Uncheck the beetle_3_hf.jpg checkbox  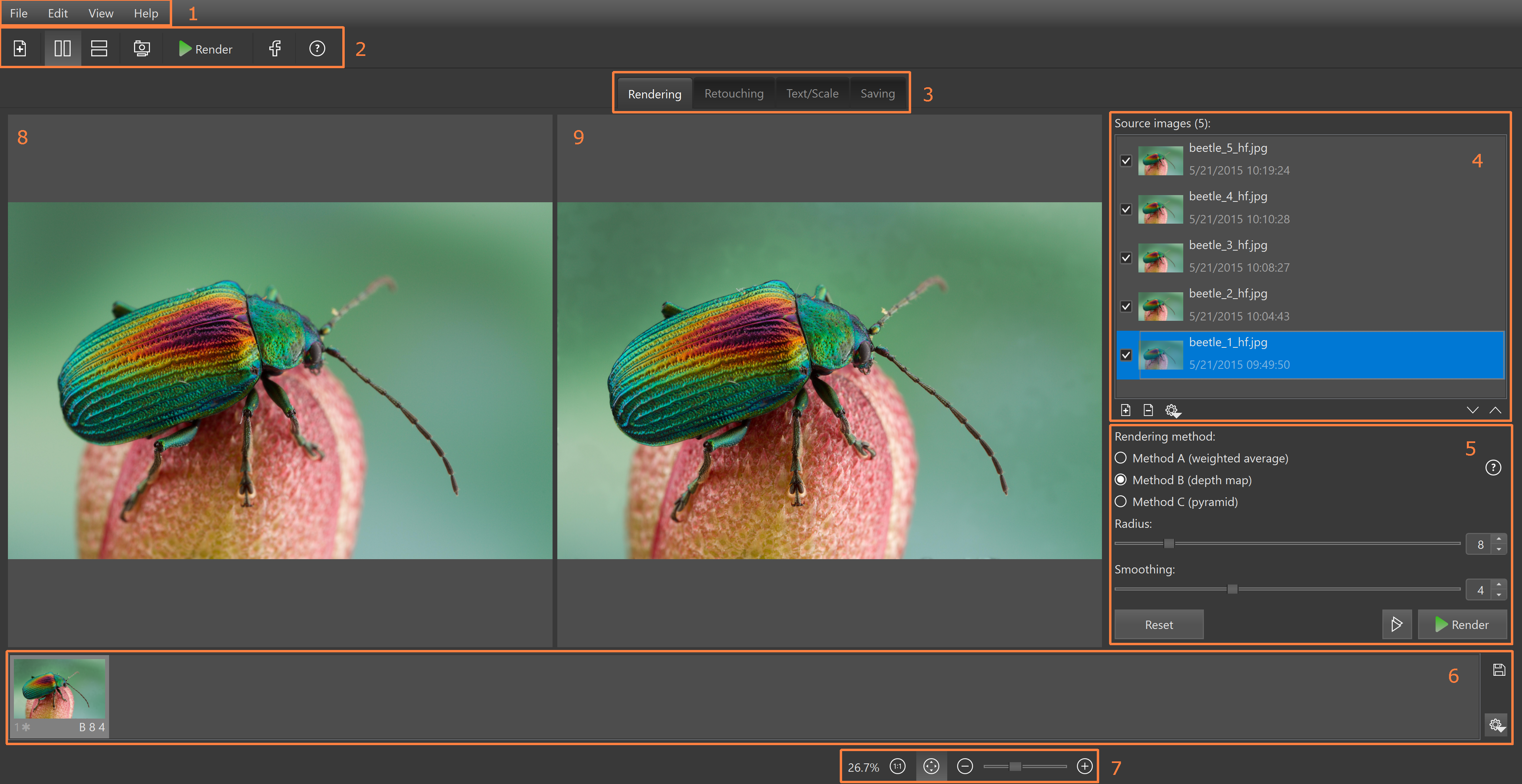[x=1126, y=258]
